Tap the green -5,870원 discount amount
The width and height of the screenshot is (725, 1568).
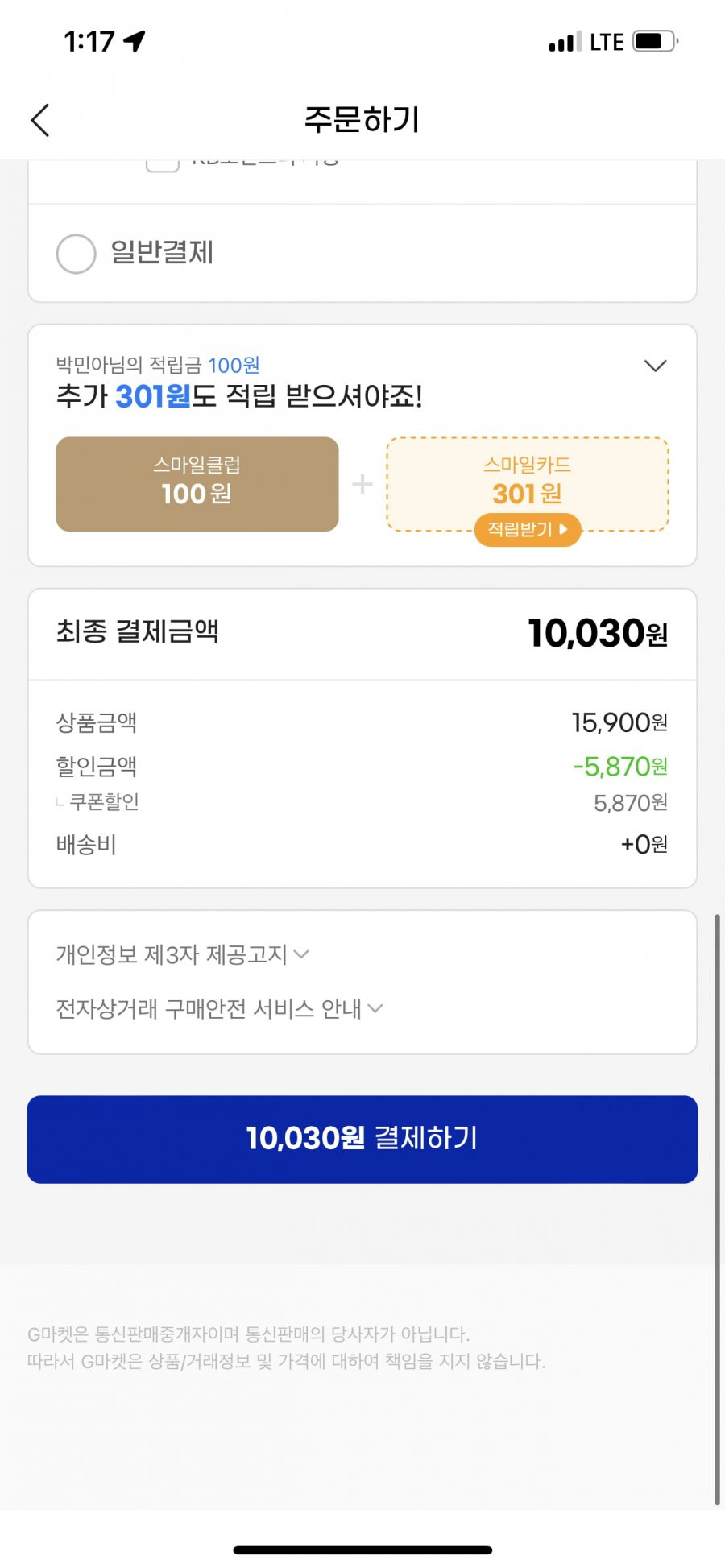[620, 766]
